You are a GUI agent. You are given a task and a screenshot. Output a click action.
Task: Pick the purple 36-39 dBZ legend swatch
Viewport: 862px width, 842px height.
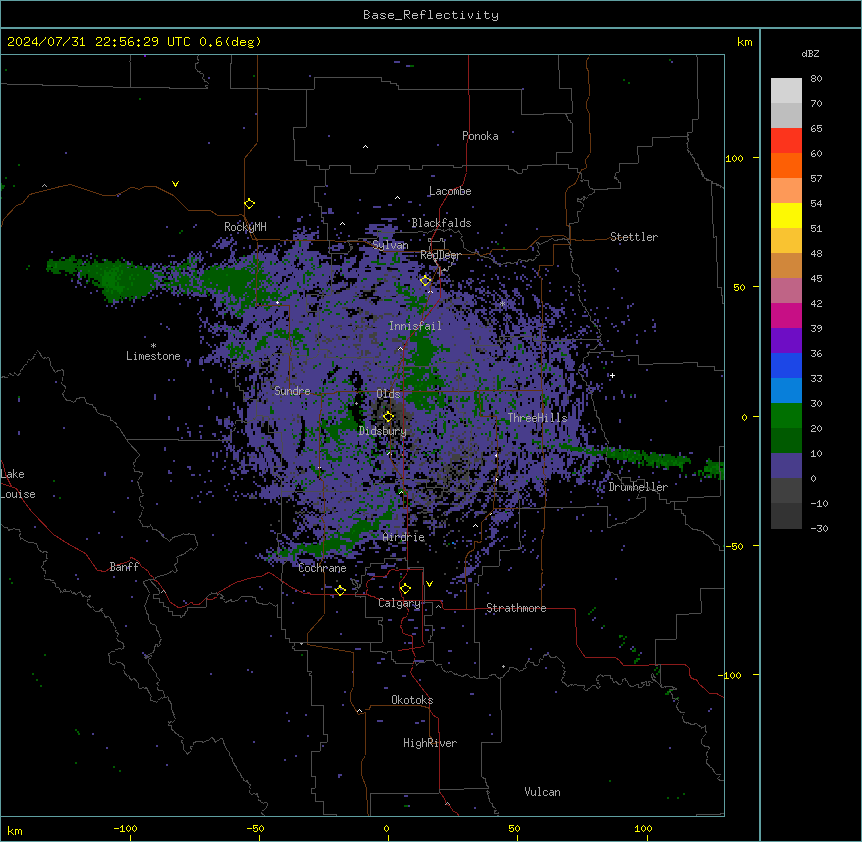786,341
